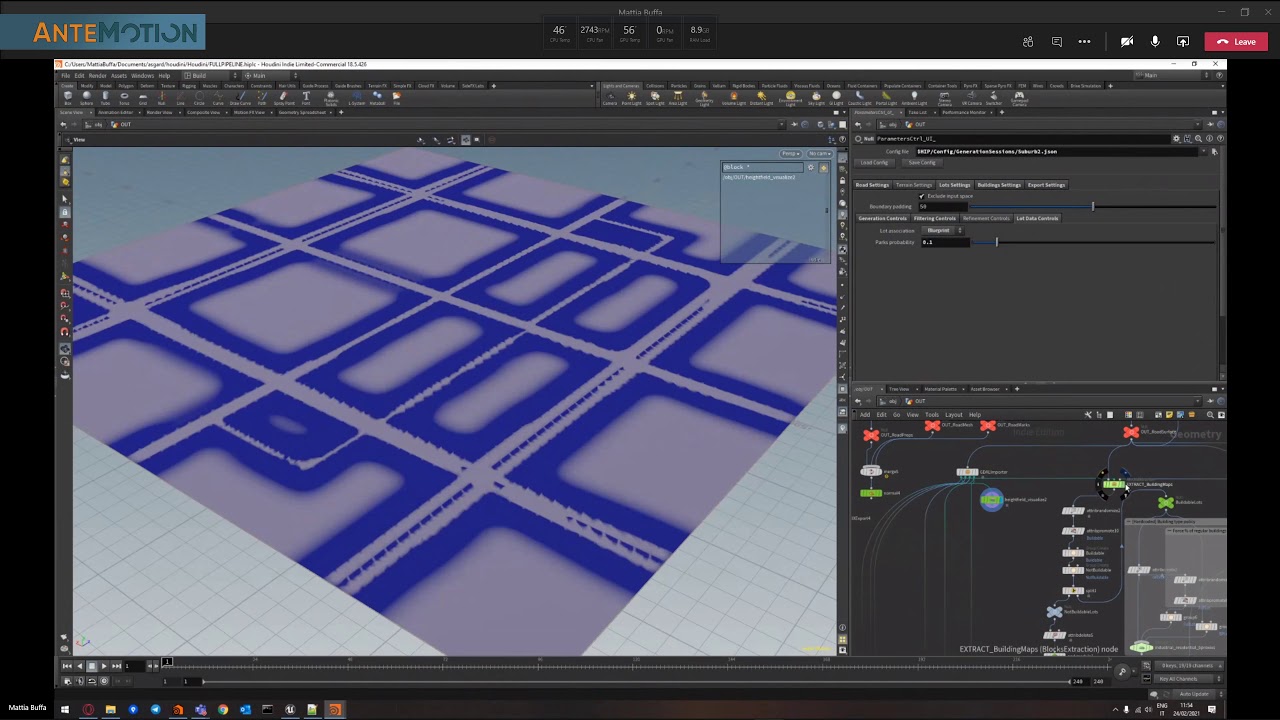Open Config file path dropdown arrow
The image size is (1280, 720).
click(1203, 151)
